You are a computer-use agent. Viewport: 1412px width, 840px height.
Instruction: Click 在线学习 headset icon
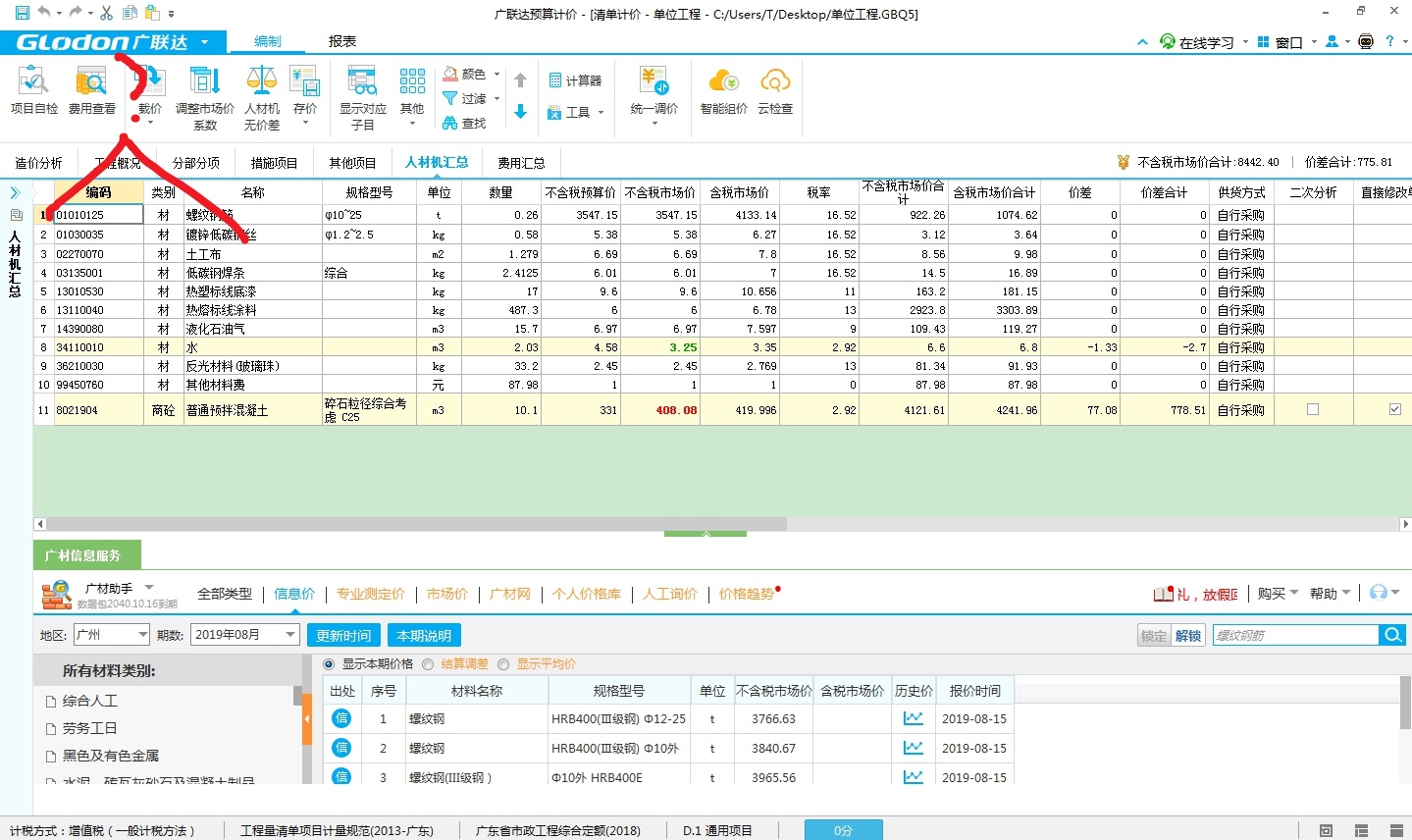click(x=1168, y=42)
